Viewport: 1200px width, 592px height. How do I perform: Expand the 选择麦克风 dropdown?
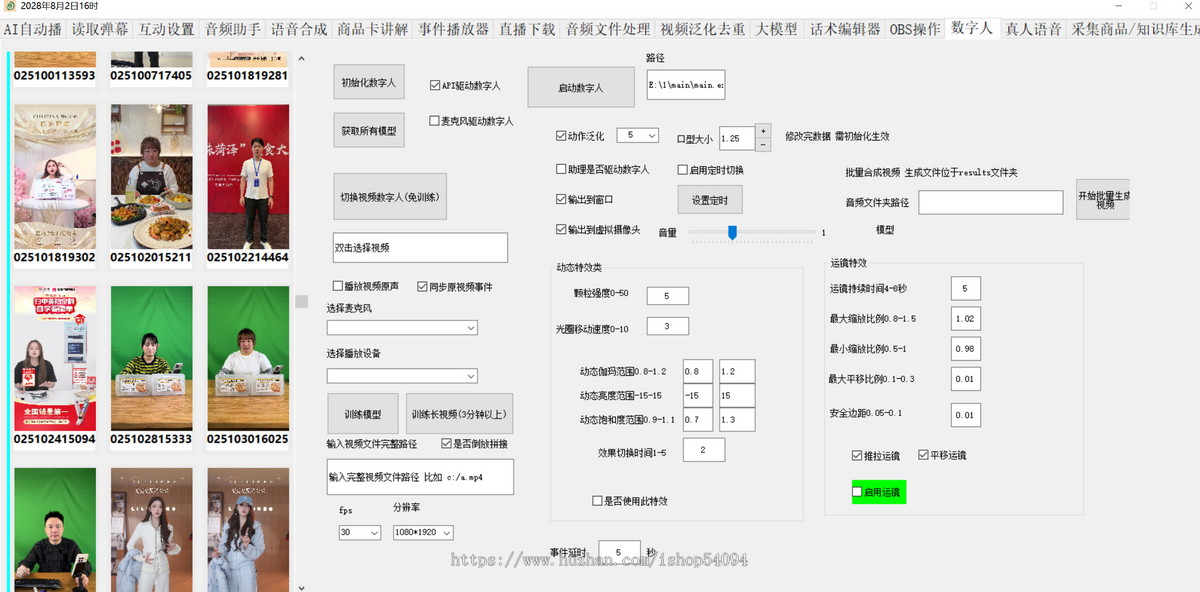coord(402,327)
